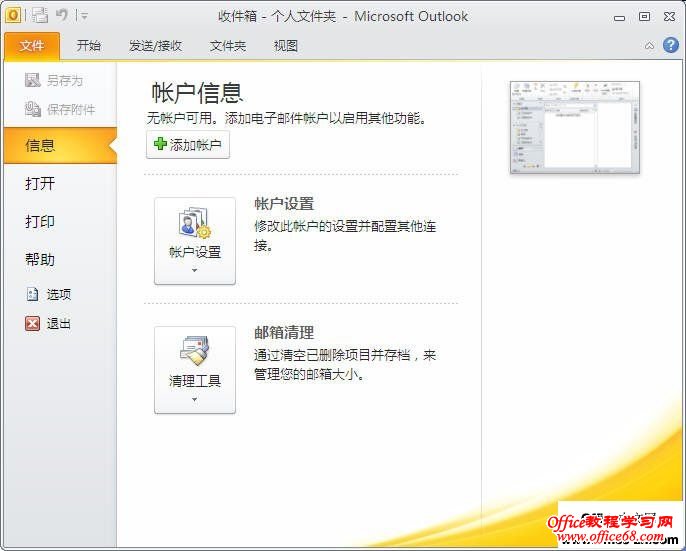
Task: Switch to the 文件夹 tab
Action: [x=228, y=46]
